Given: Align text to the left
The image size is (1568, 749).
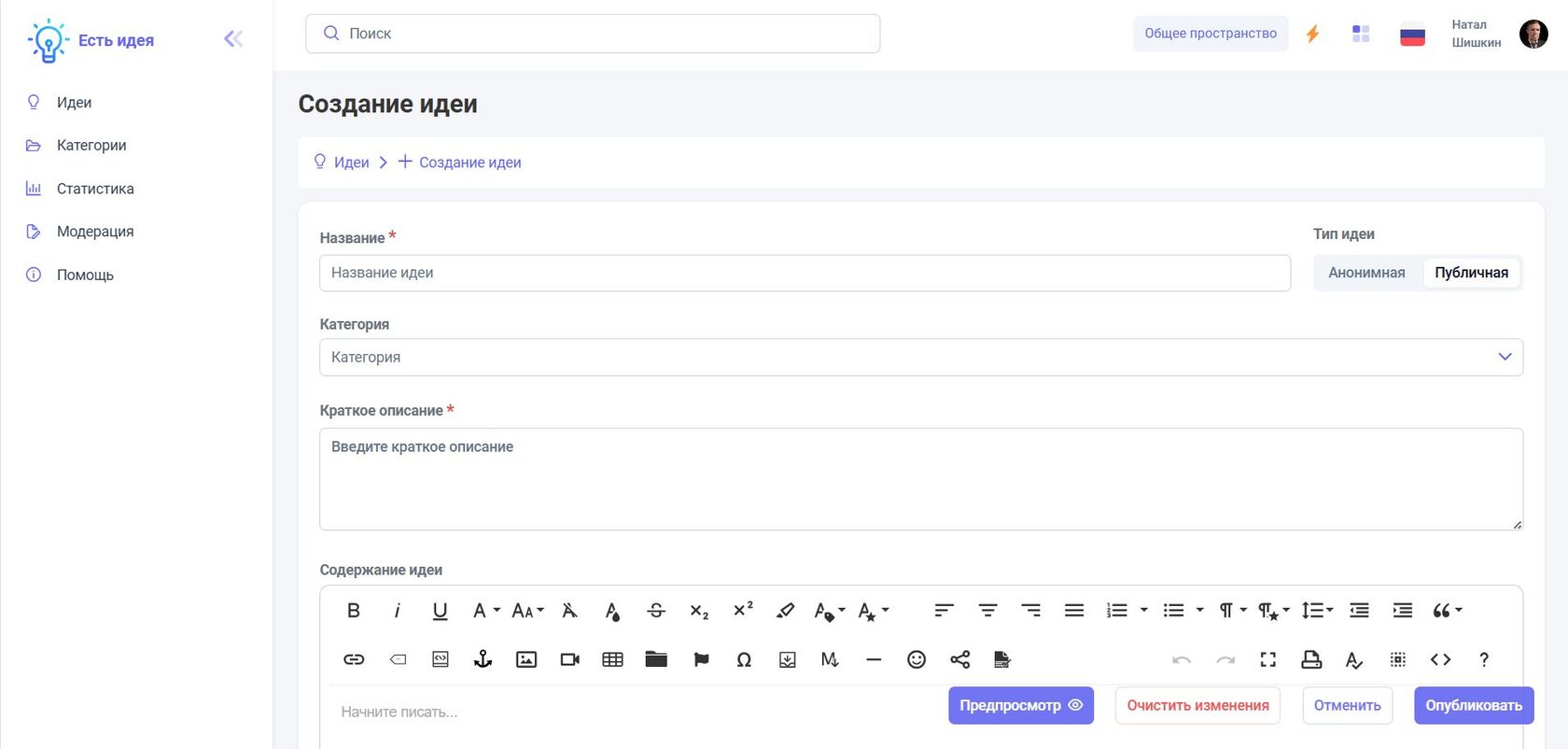Looking at the screenshot, I should coord(945,611).
